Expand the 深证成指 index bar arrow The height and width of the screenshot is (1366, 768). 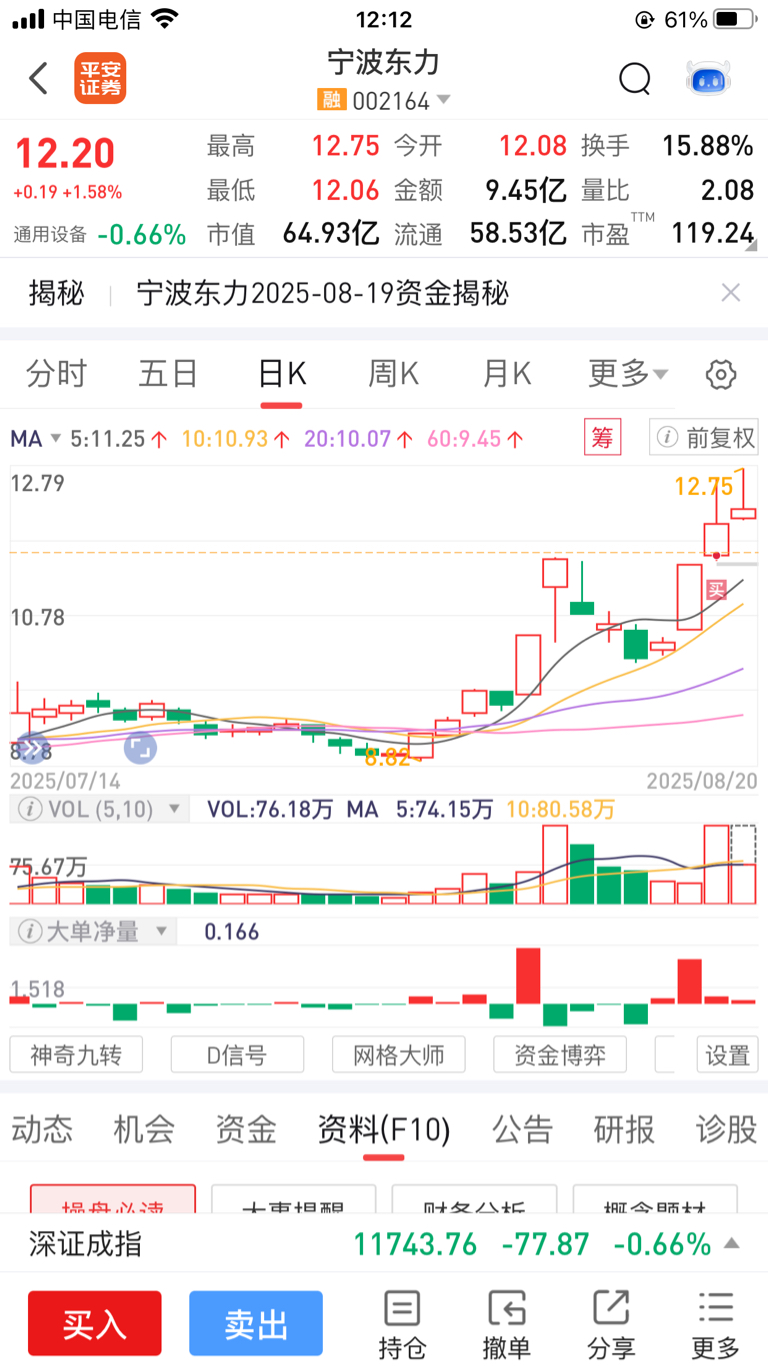tap(732, 1244)
